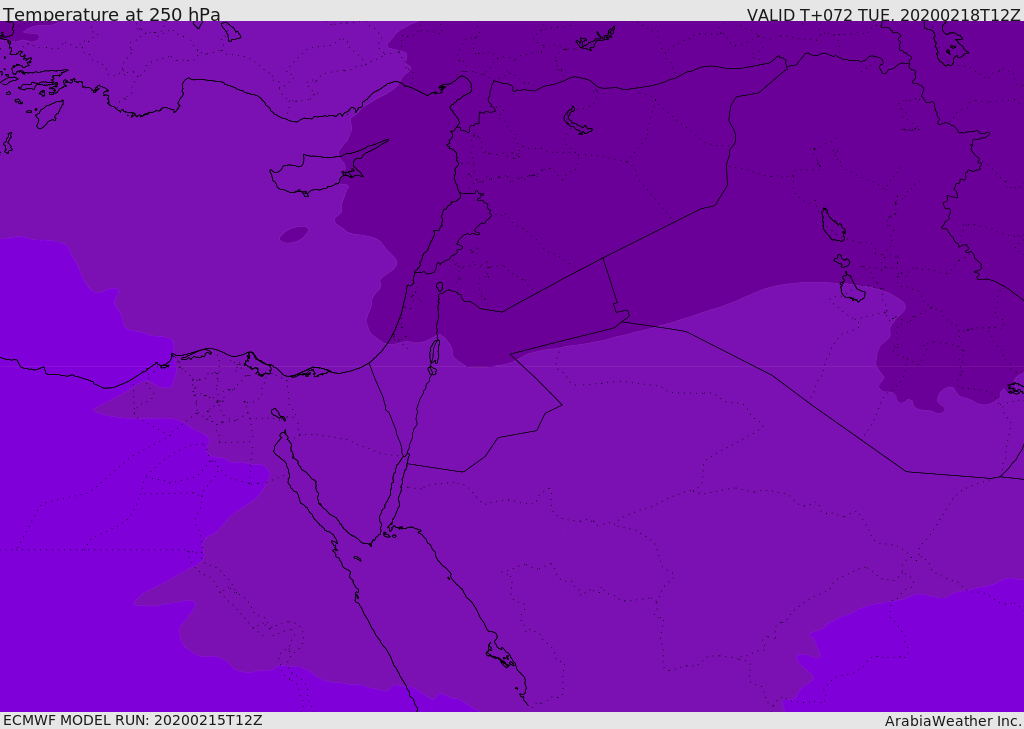This screenshot has height=729, width=1024.
Task: Click the 'Temperature at 250 hPa' title text
Action: pos(112,14)
